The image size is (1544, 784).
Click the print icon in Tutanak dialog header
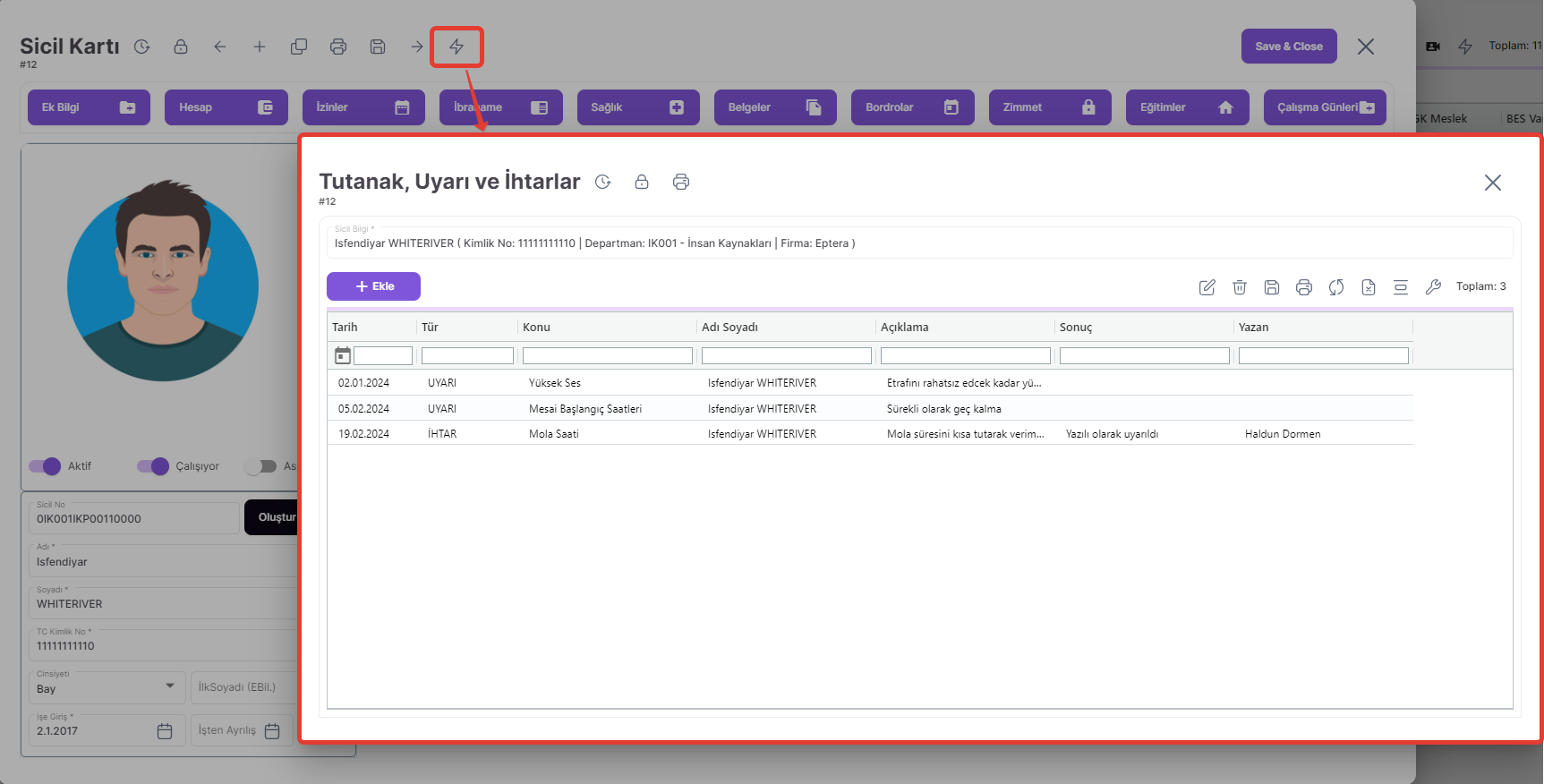681,182
